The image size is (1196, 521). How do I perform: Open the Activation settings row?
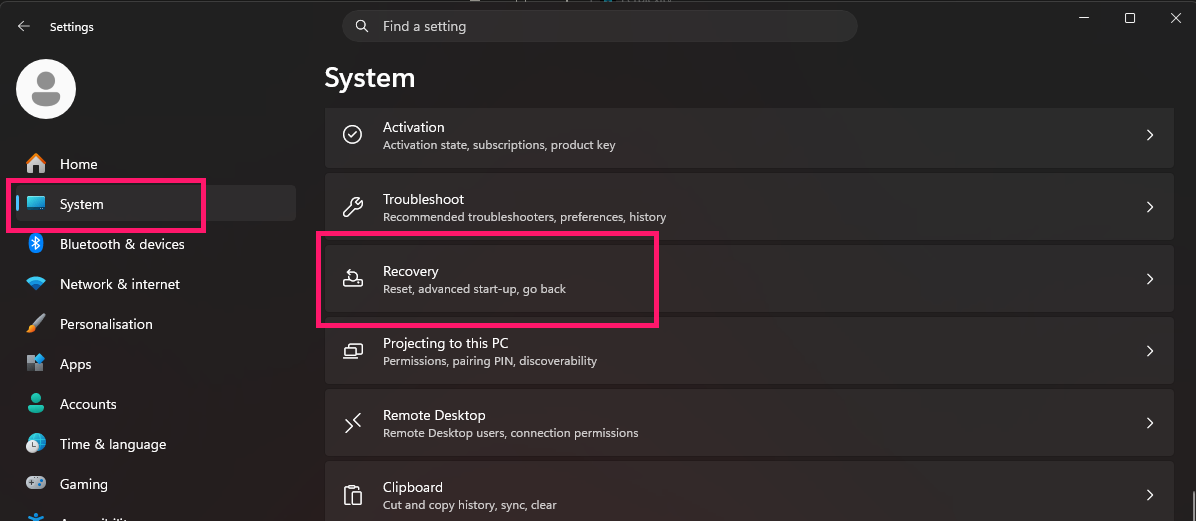tap(749, 137)
